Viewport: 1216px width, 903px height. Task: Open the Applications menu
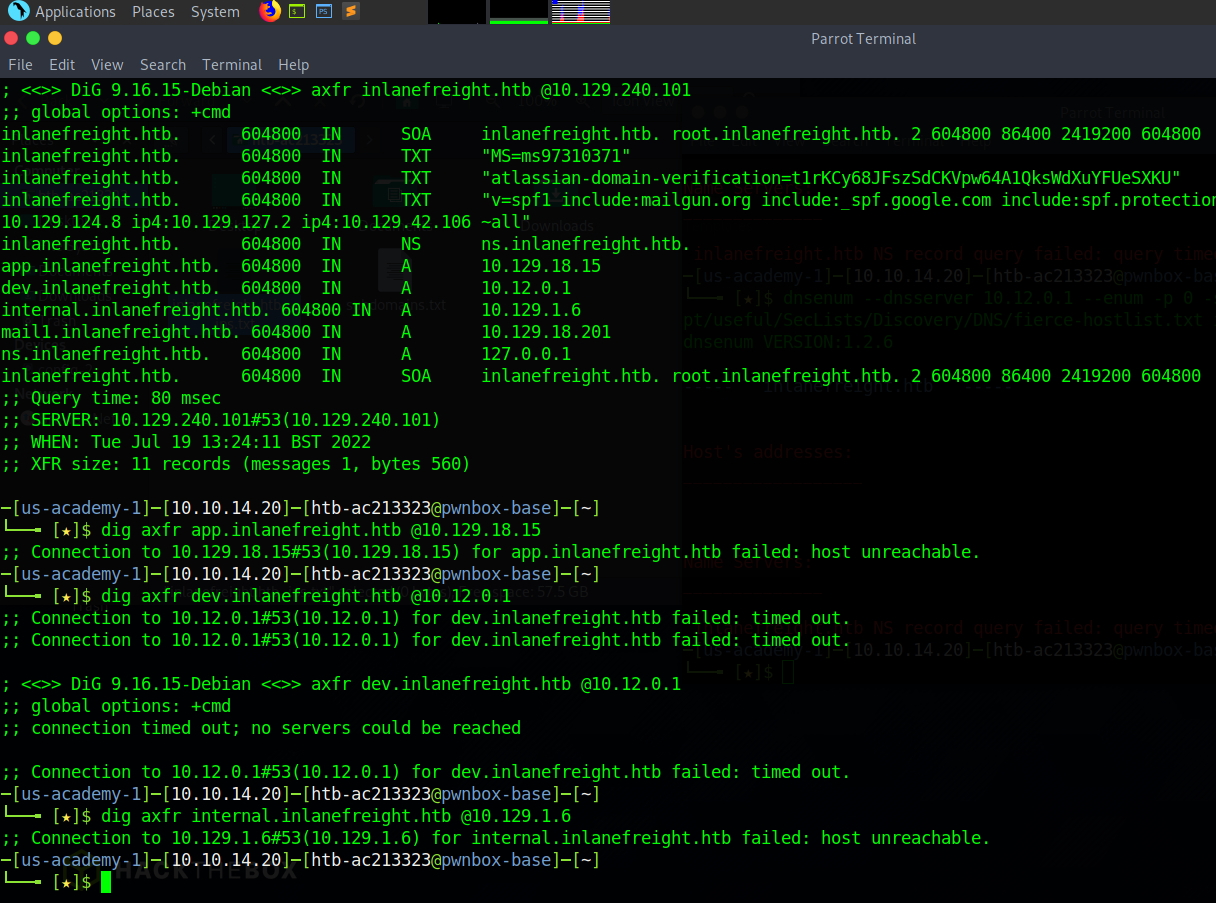pos(75,12)
